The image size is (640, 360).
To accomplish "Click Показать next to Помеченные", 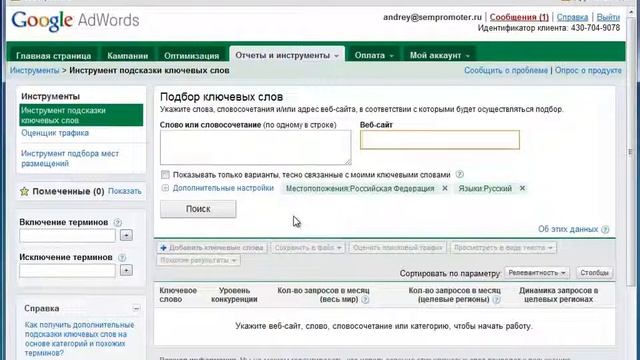I will [x=124, y=191].
